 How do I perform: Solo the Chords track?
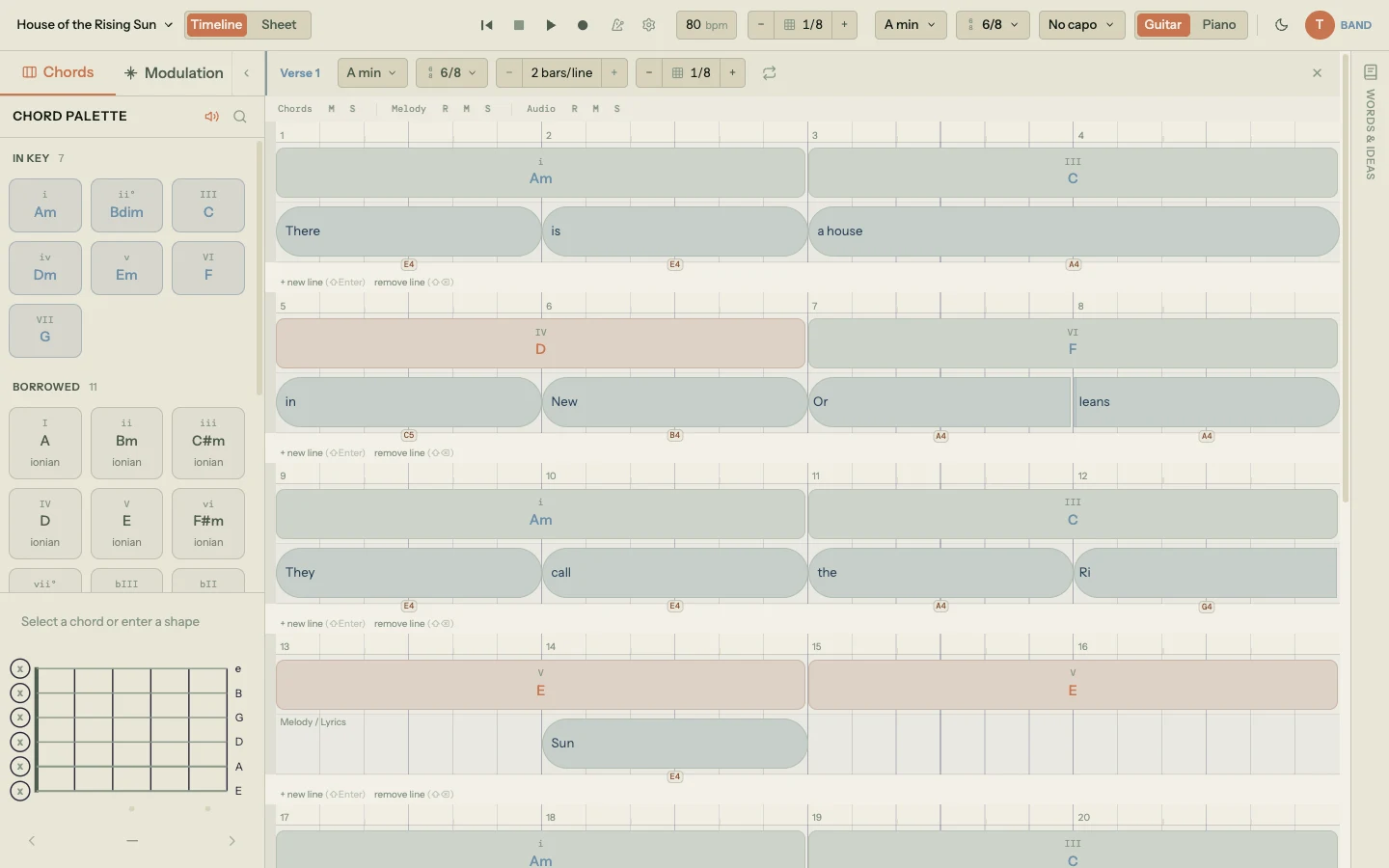352,109
